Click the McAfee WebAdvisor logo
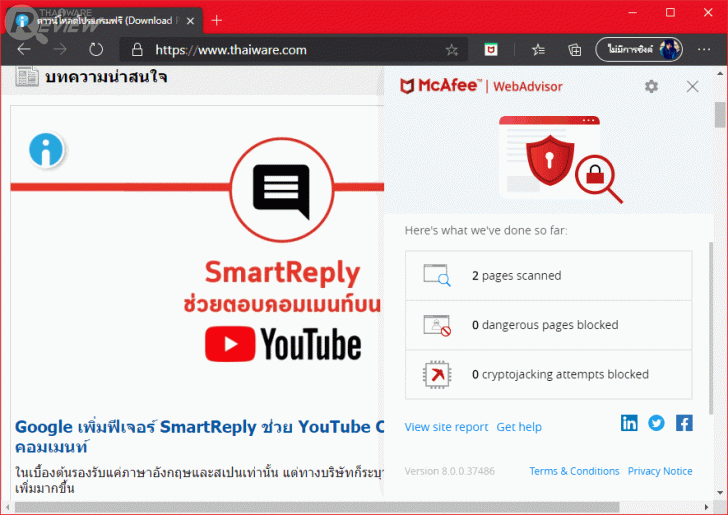Screen dimensions: 728x515 click(x=481, y=86)
